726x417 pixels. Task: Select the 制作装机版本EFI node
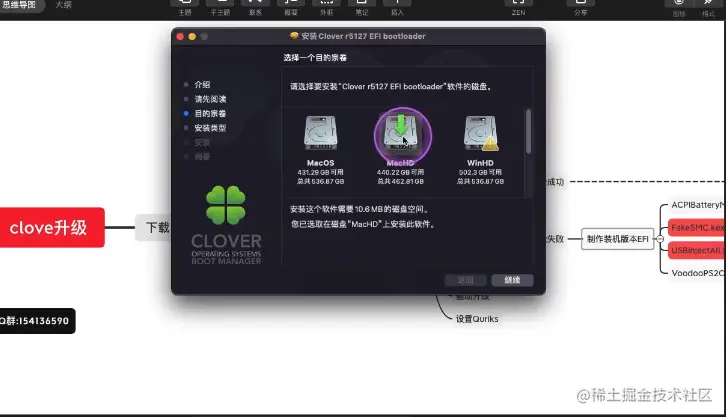[617, 239]
